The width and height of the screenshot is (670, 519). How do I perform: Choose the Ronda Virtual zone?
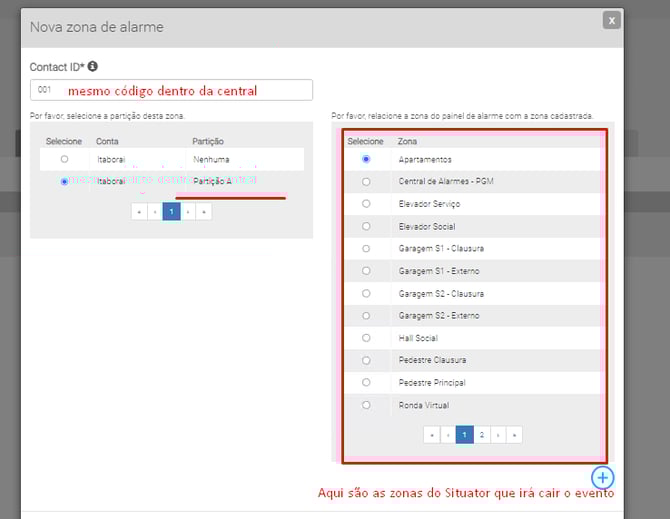pos(366,405)
